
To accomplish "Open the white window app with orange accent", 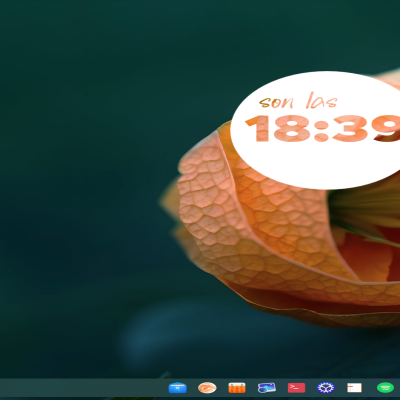I will pyautogui.click(x=354, y=388).
